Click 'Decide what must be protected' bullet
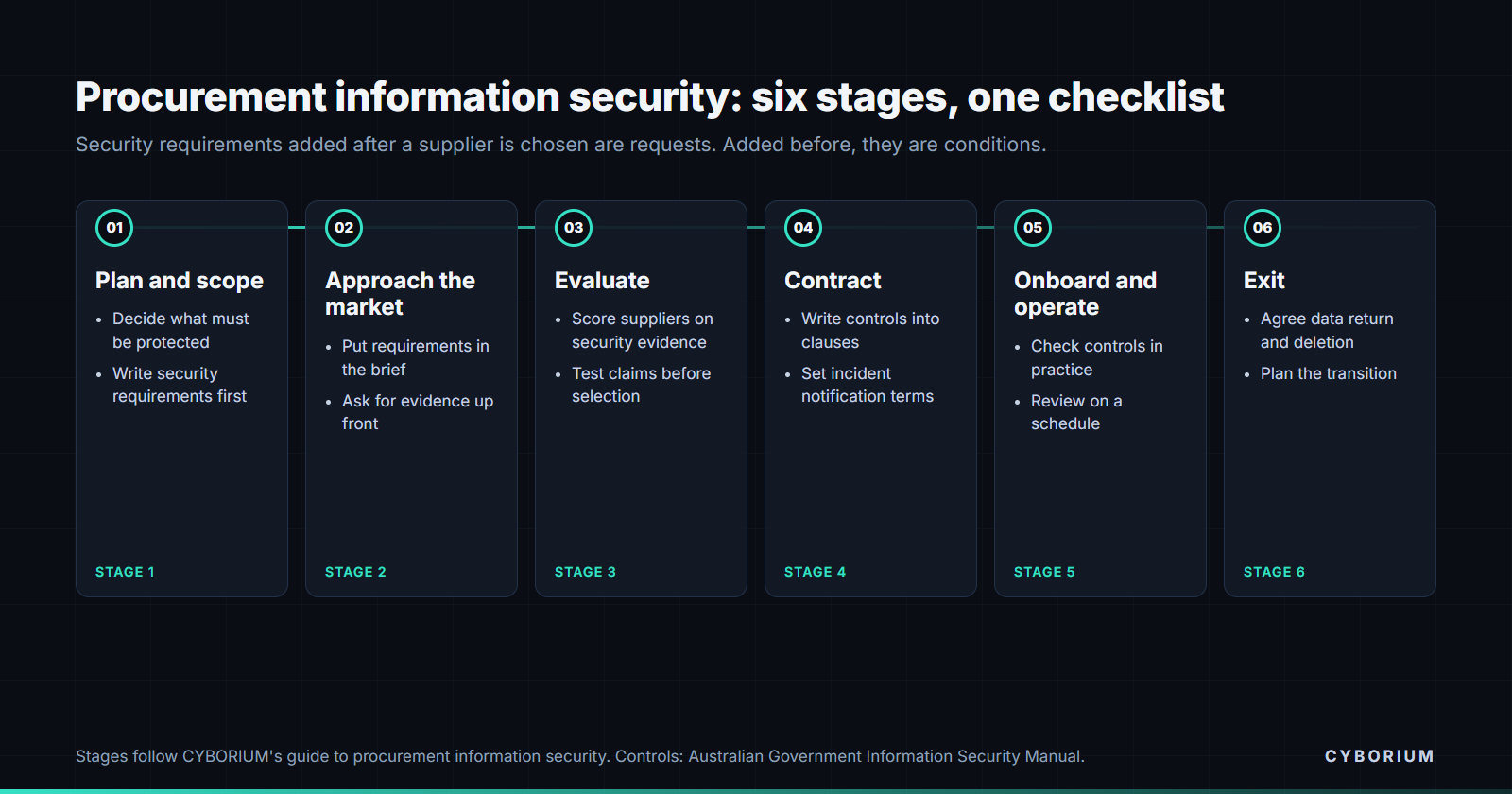The width and height of the screenshot is (1512, 794). point(180,331)
